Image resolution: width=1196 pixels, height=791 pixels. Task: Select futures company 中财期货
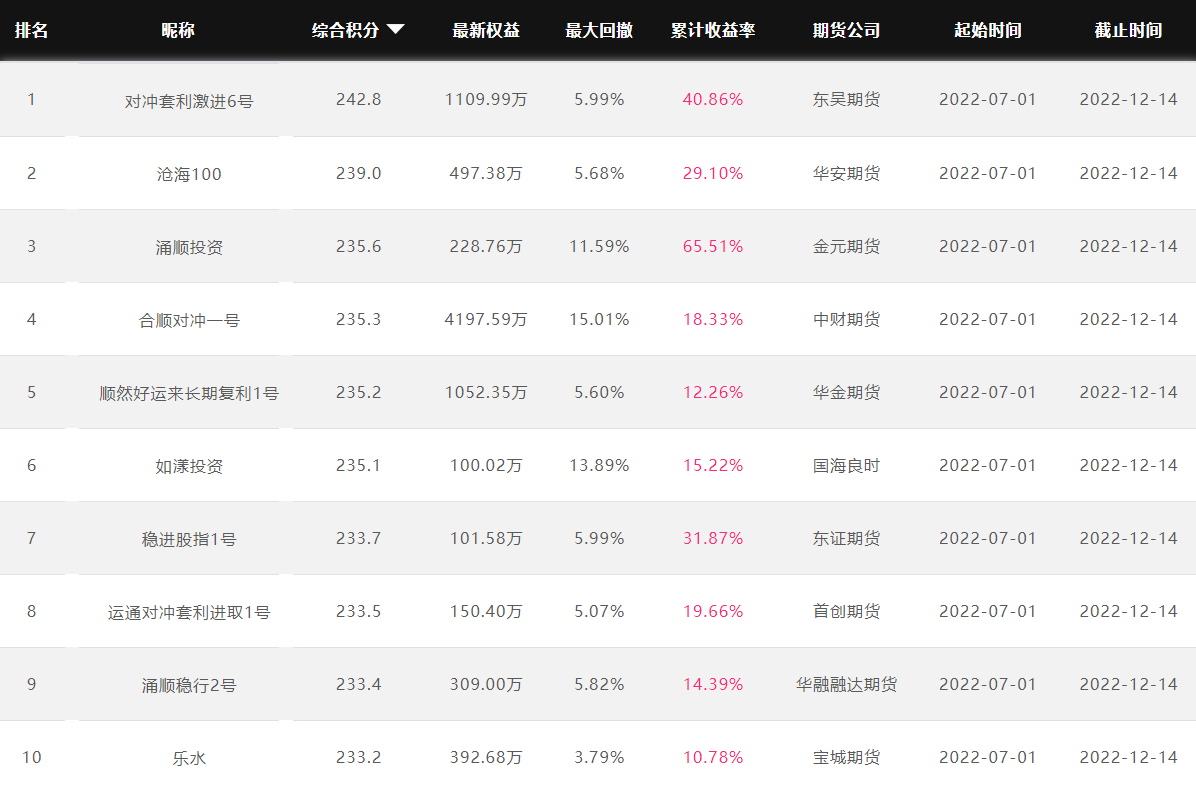[x=846, y=320]
